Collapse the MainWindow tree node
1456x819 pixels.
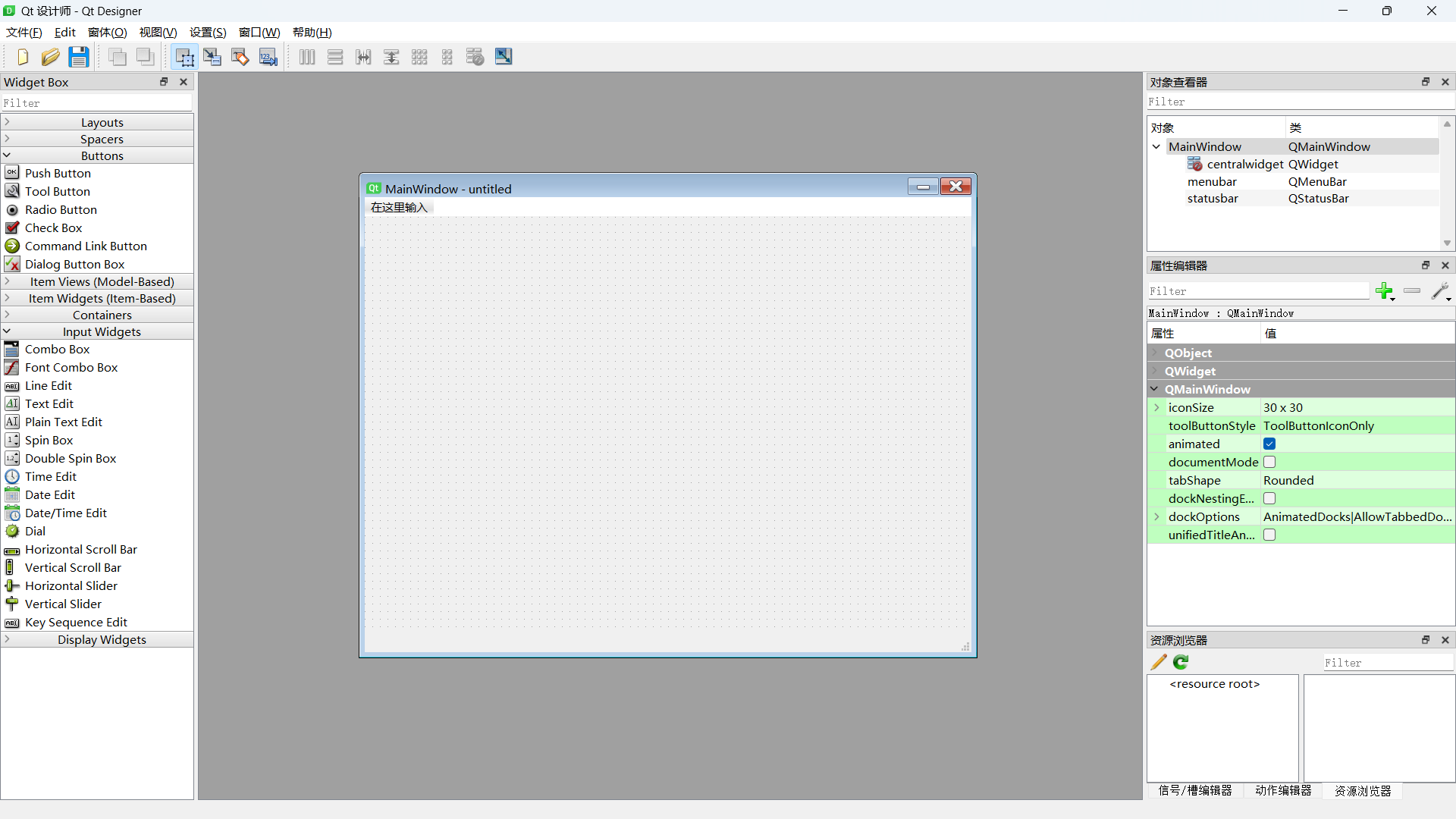click(x=1156, y=146)
